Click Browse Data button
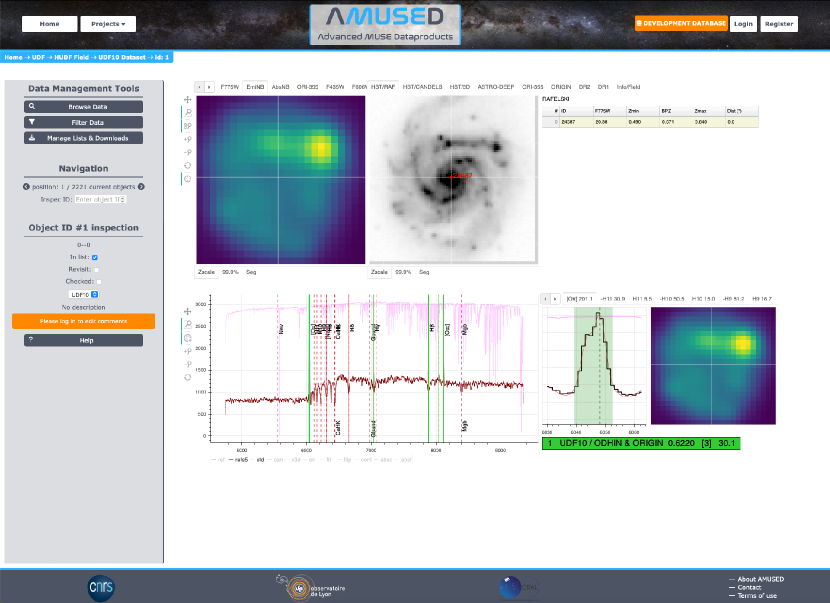This screenshot has width=830, height=603. click(83, 106)
